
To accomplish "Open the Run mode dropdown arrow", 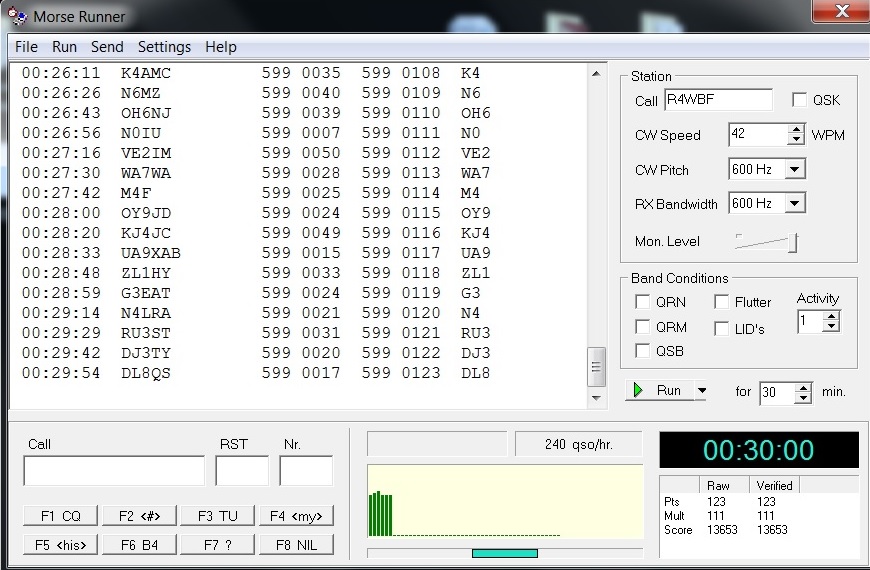I will (x=702, y=391).
